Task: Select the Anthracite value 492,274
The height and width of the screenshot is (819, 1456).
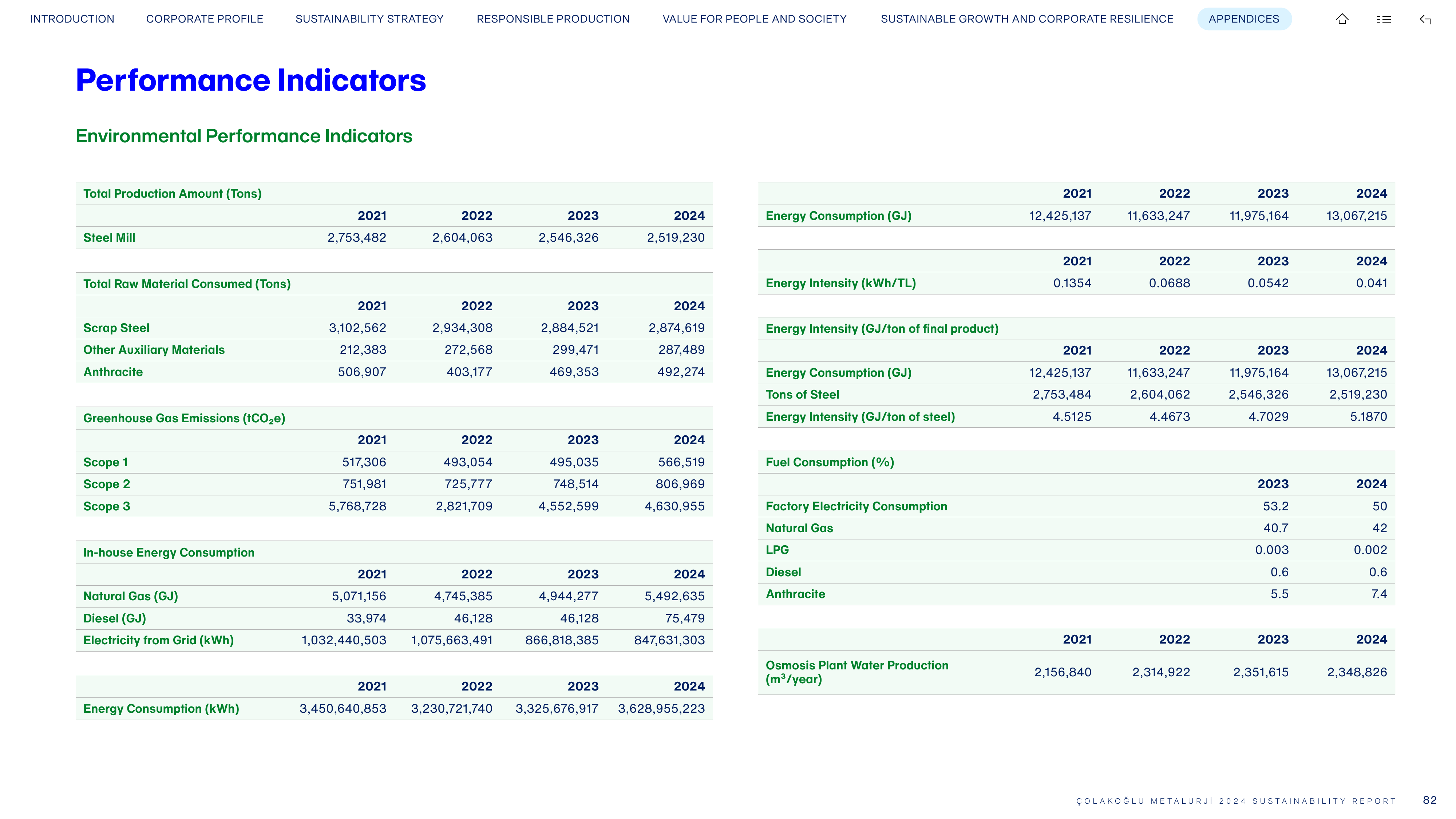Action: [x=681, y=372]
